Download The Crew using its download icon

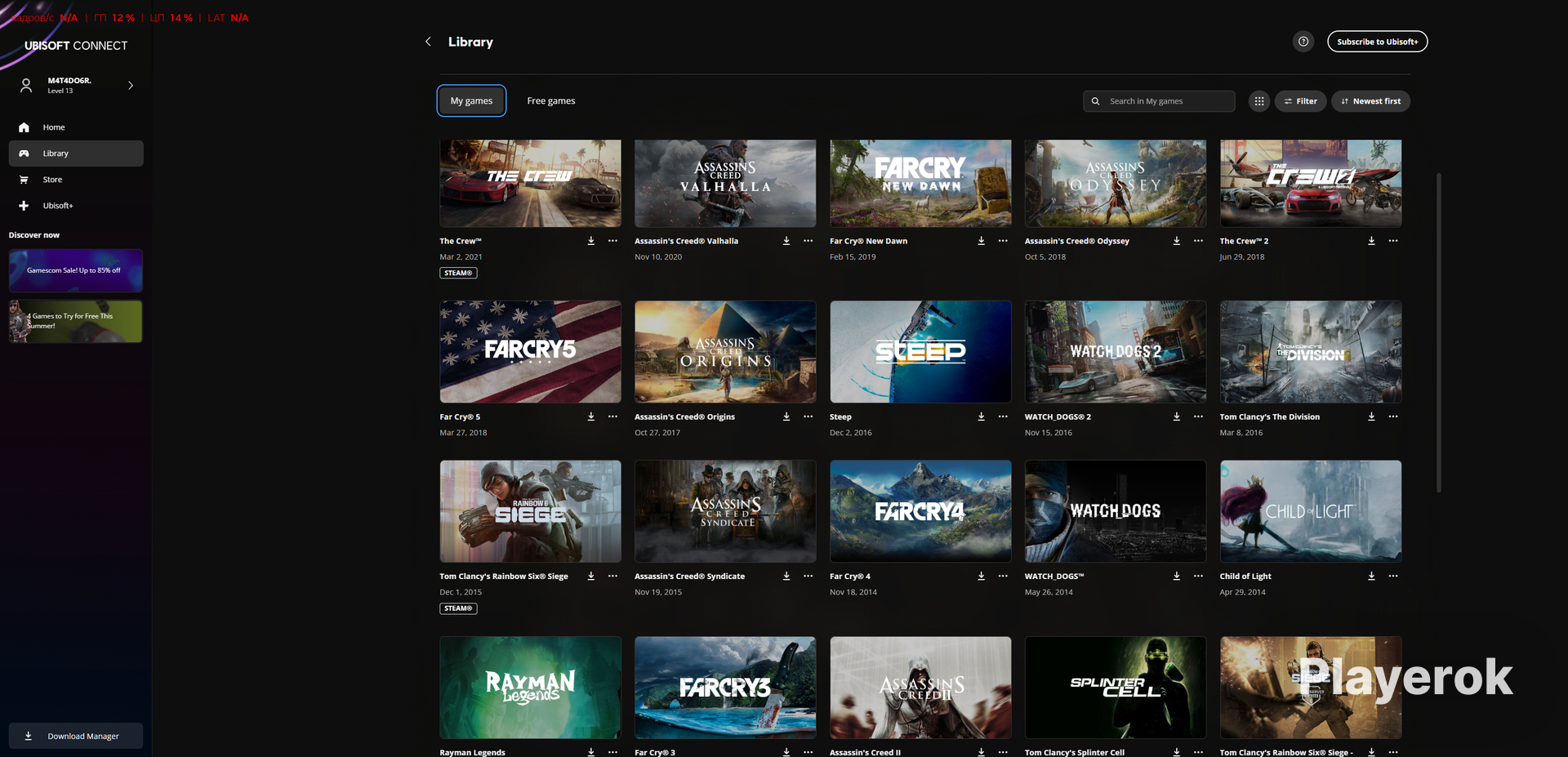pyautogui.click(x=591, y=241)
